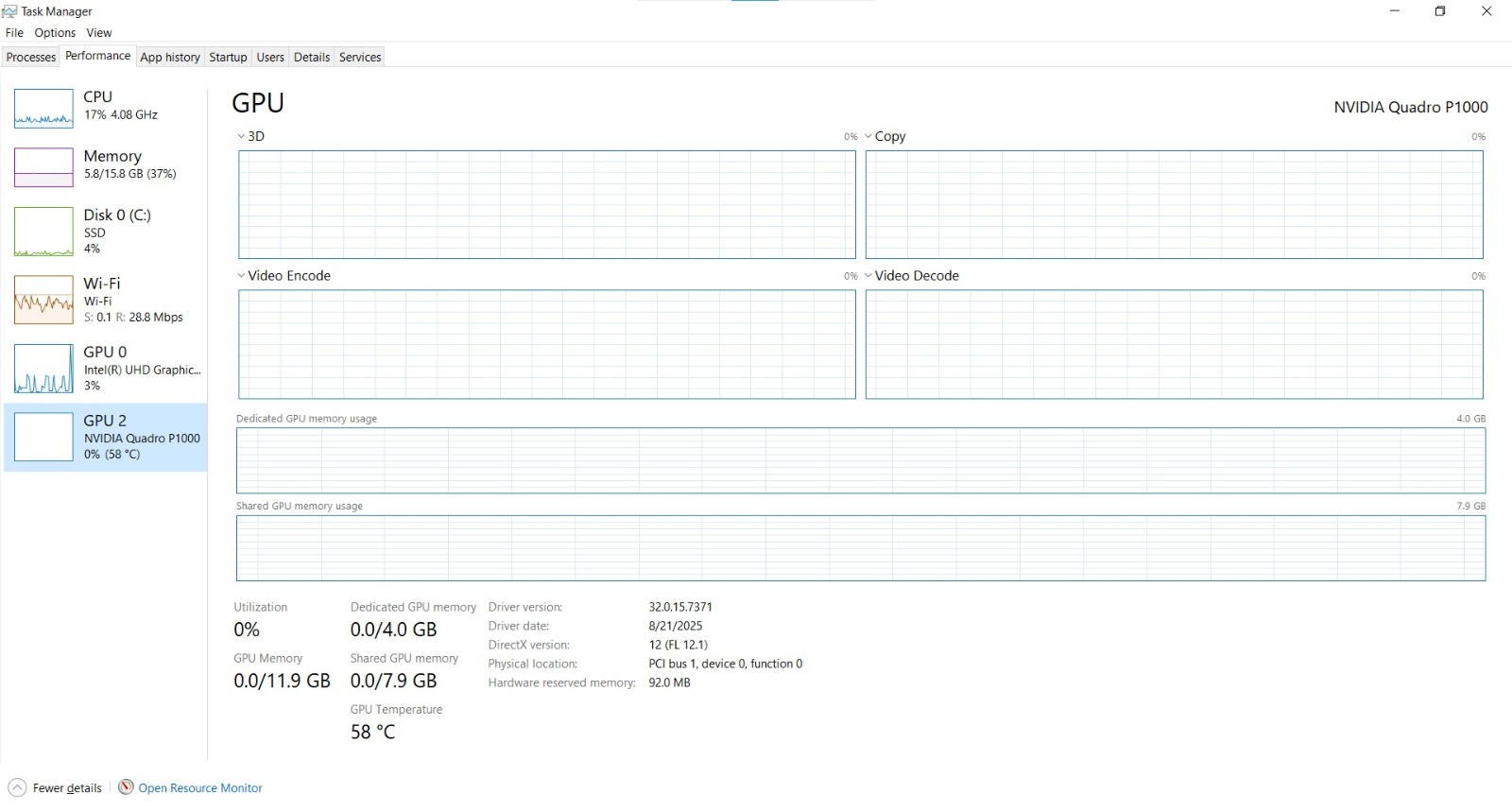Open the Copy engine graph dropdown
Viewport: 1512px width, 811px height.
click(x=868, y=136)
